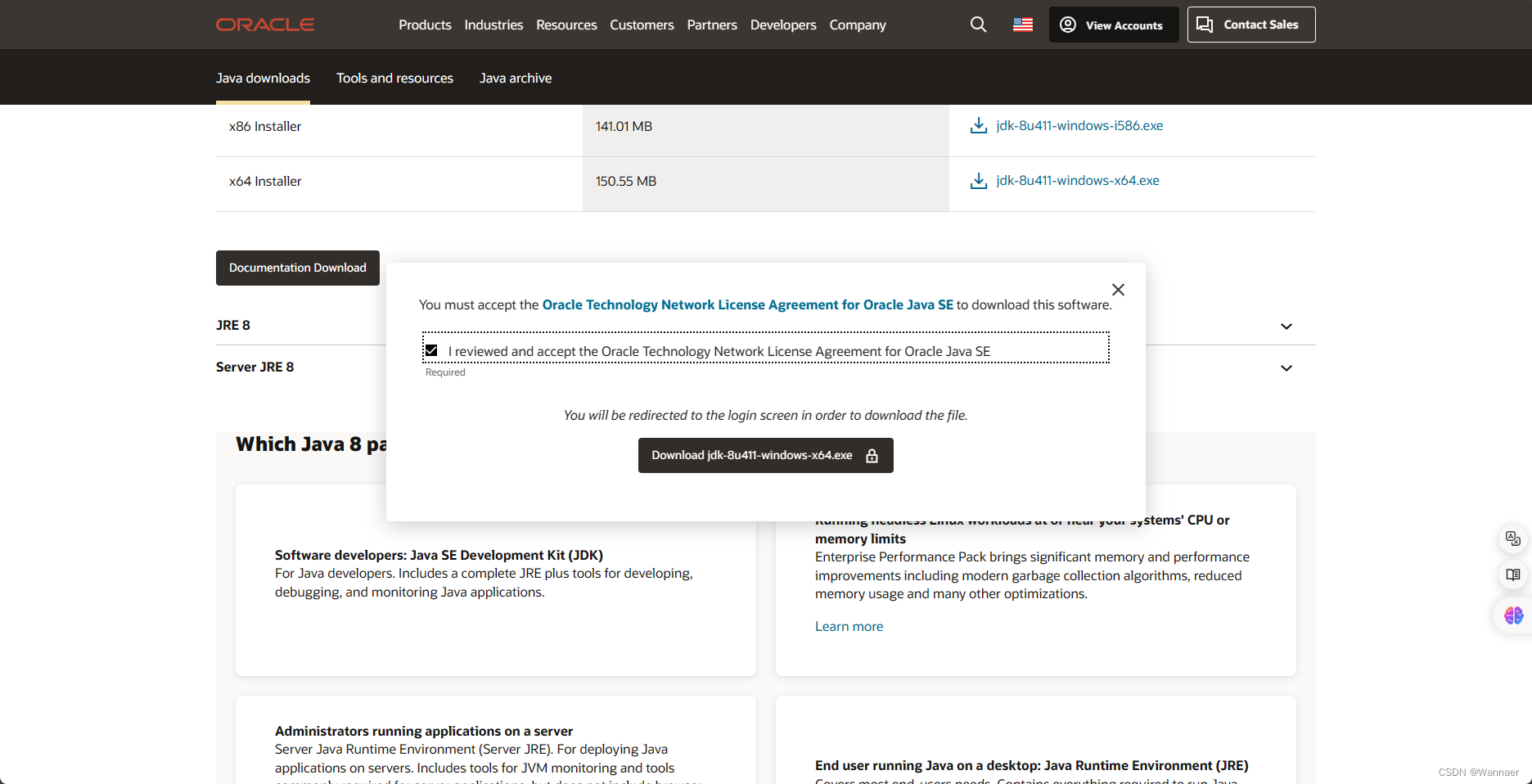The image size is (1532, 784).
Task: Click download icon beside jdk-8u411-windows-i586.exe
Action: tap(978, 125)
